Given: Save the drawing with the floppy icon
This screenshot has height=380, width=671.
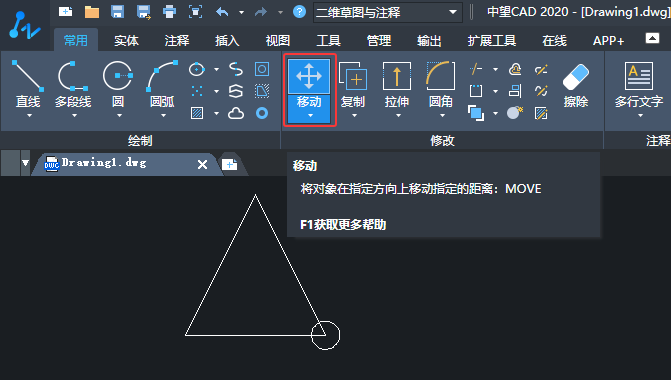Looking at the screenshot, I should 117,12.
